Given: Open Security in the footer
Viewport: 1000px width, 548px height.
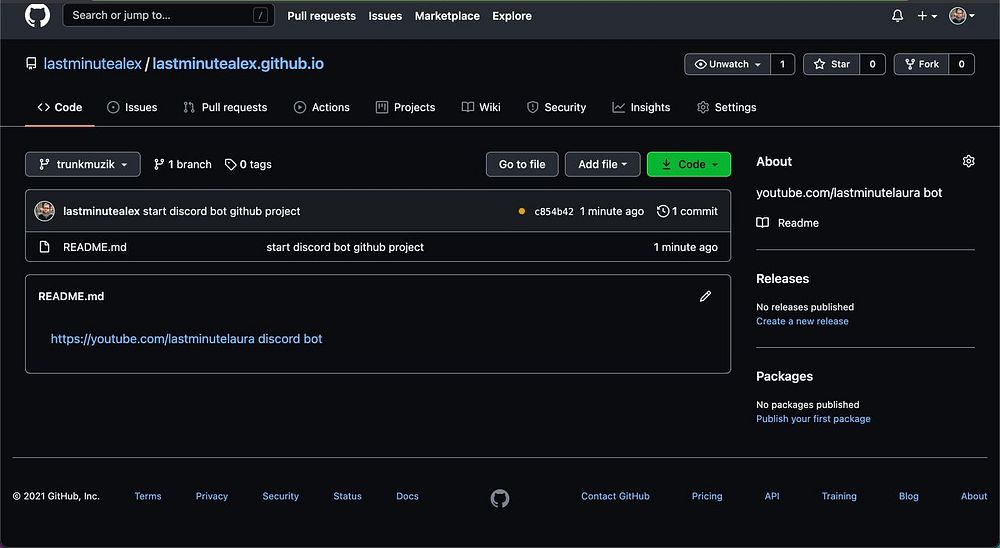Looking at the screenshot, I should pos(281,496).
